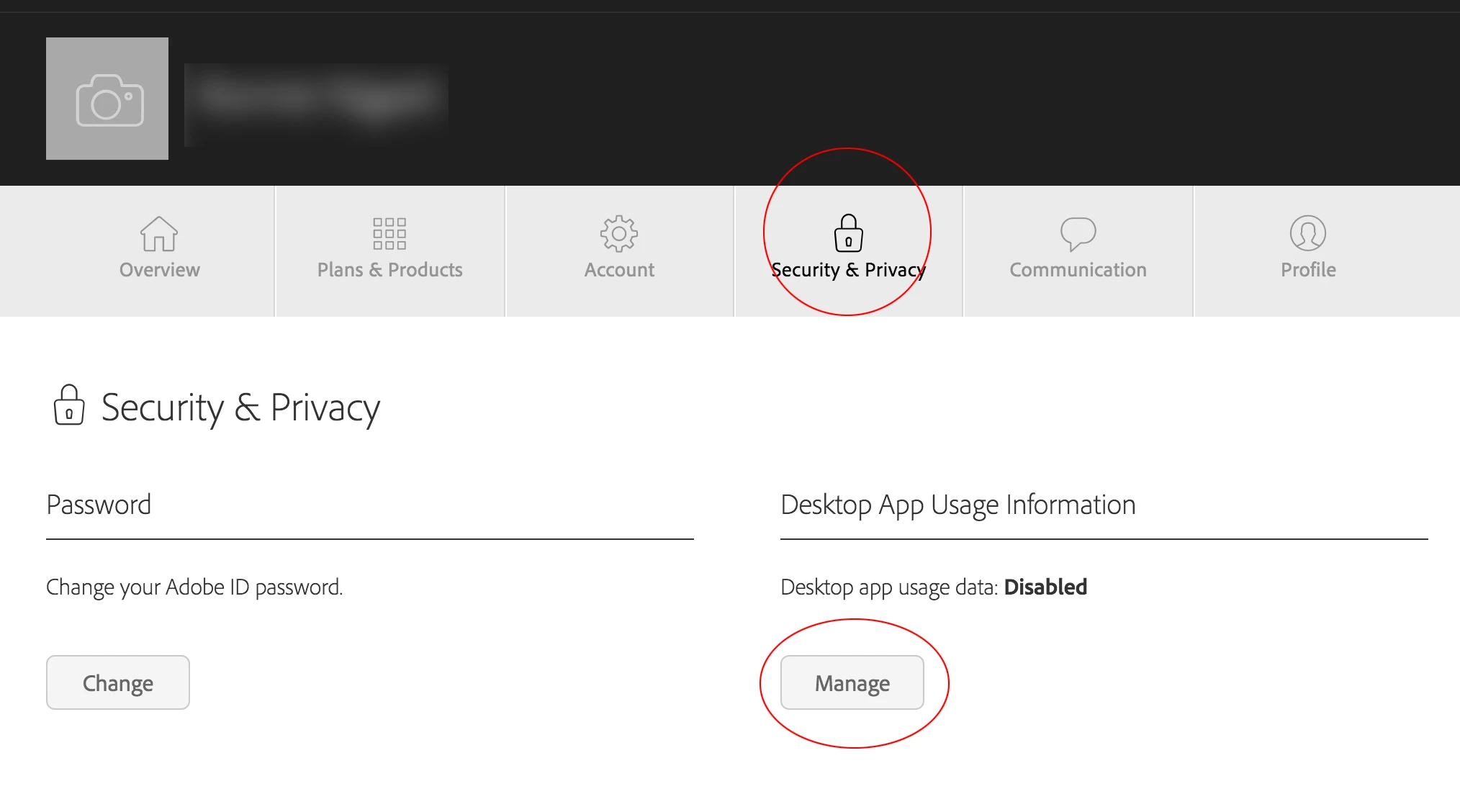1460x812 pixels.
Task: Click the padlock icon beside page heading
Action: (69, 406)
